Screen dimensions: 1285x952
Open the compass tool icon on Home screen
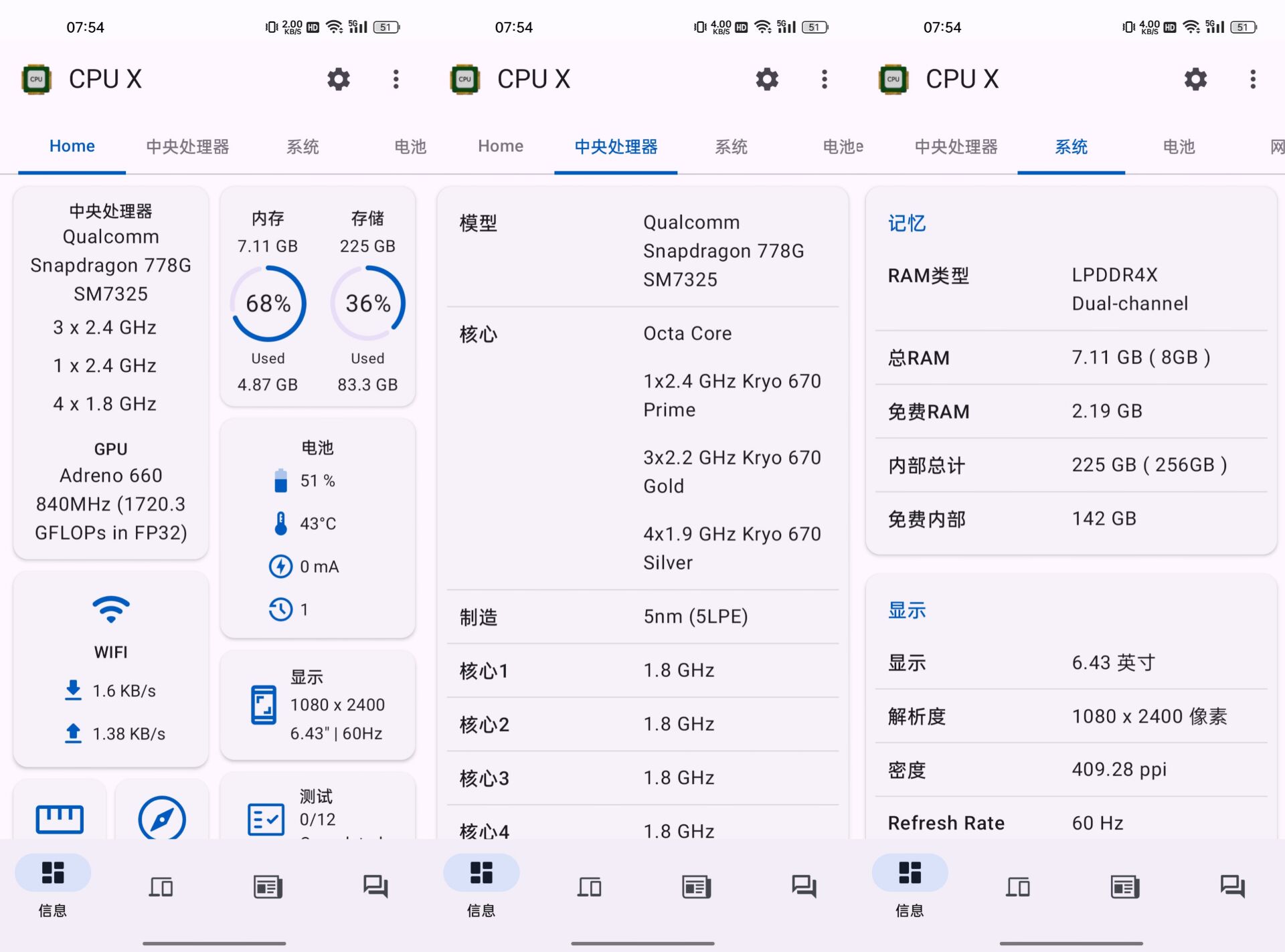pyautogui.click(x=161, y=818)
